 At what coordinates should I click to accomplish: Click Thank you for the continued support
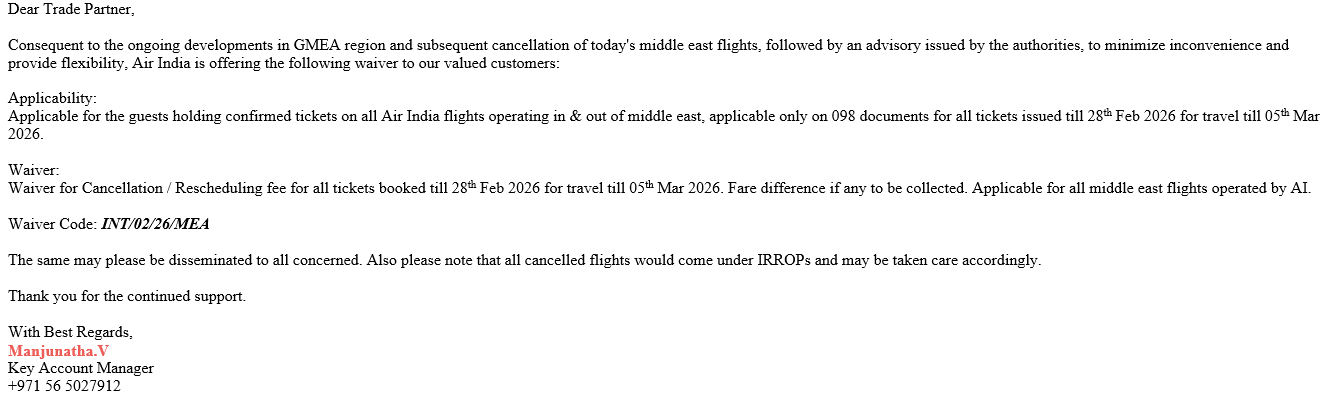pyautogui.click(x=127, y=296)
